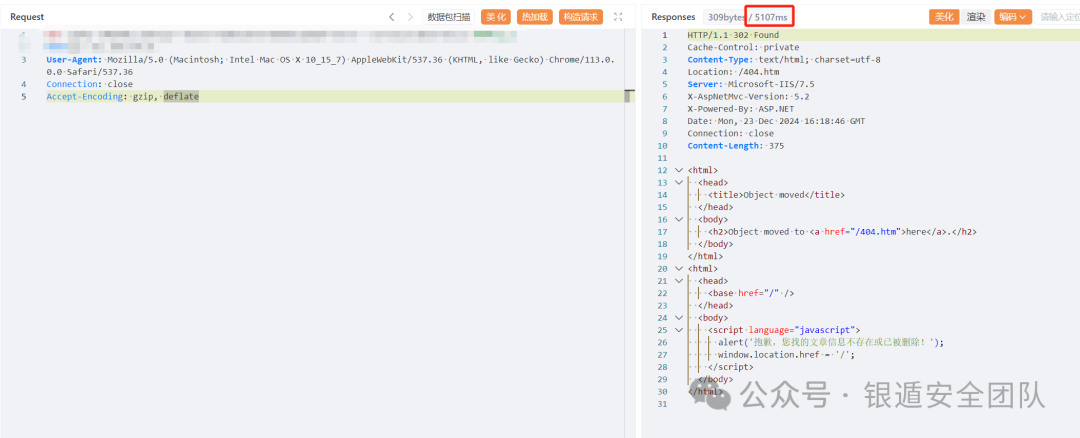Collapse the body block on line 16
The image size is (1080, 438).
pos(679,220)
